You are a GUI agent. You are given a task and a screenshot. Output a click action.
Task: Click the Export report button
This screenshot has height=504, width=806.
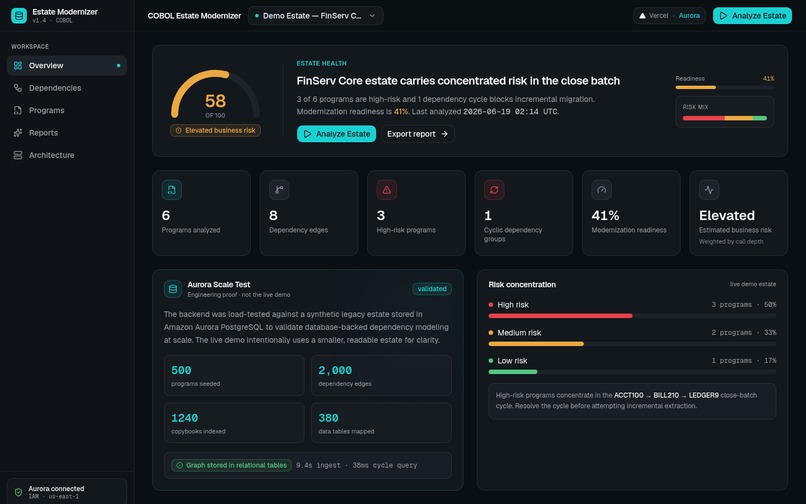(x=417, y=134)
